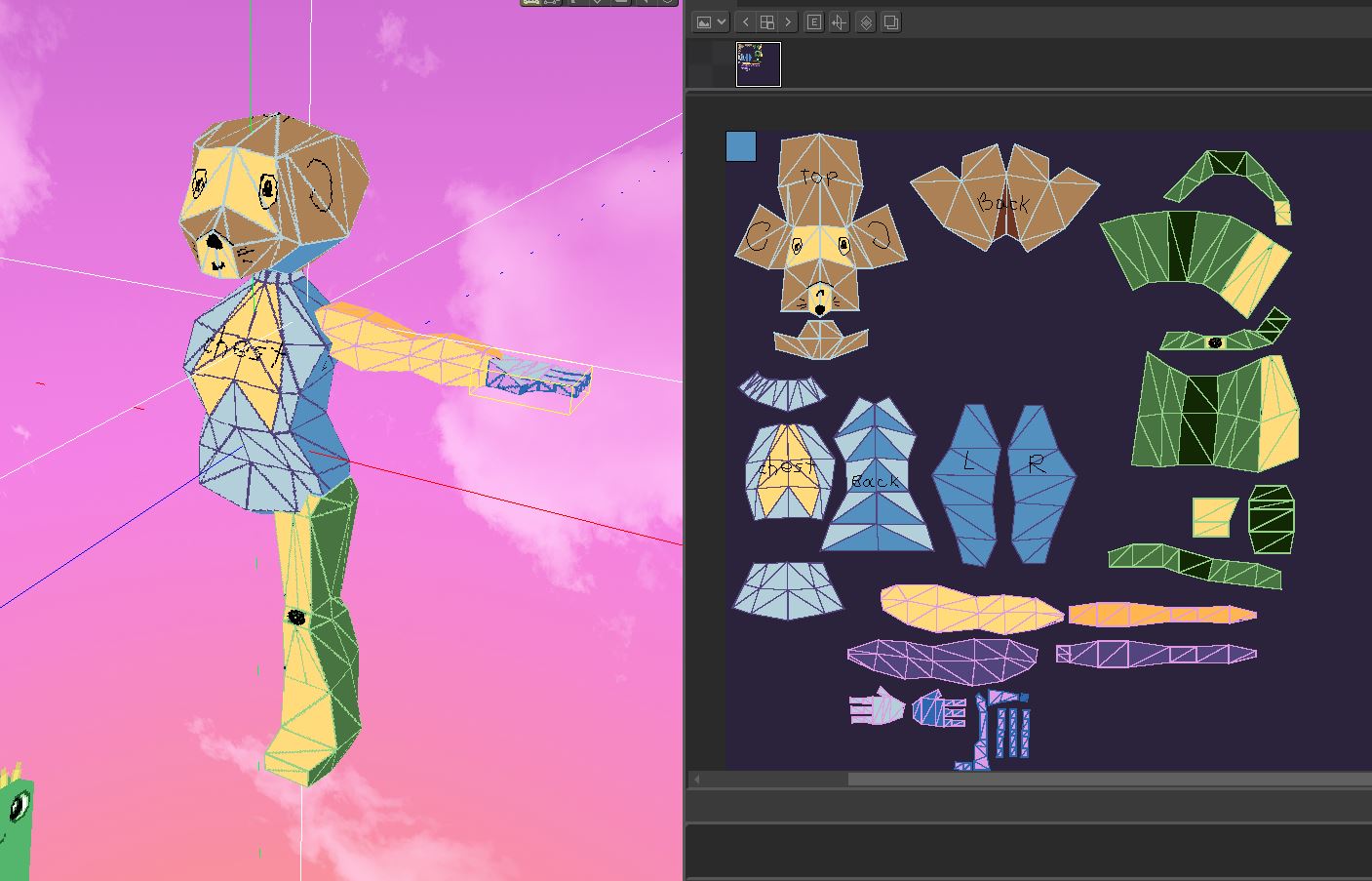
Task: Click the bear's nose on the UV texture
Action: point(821,309)
